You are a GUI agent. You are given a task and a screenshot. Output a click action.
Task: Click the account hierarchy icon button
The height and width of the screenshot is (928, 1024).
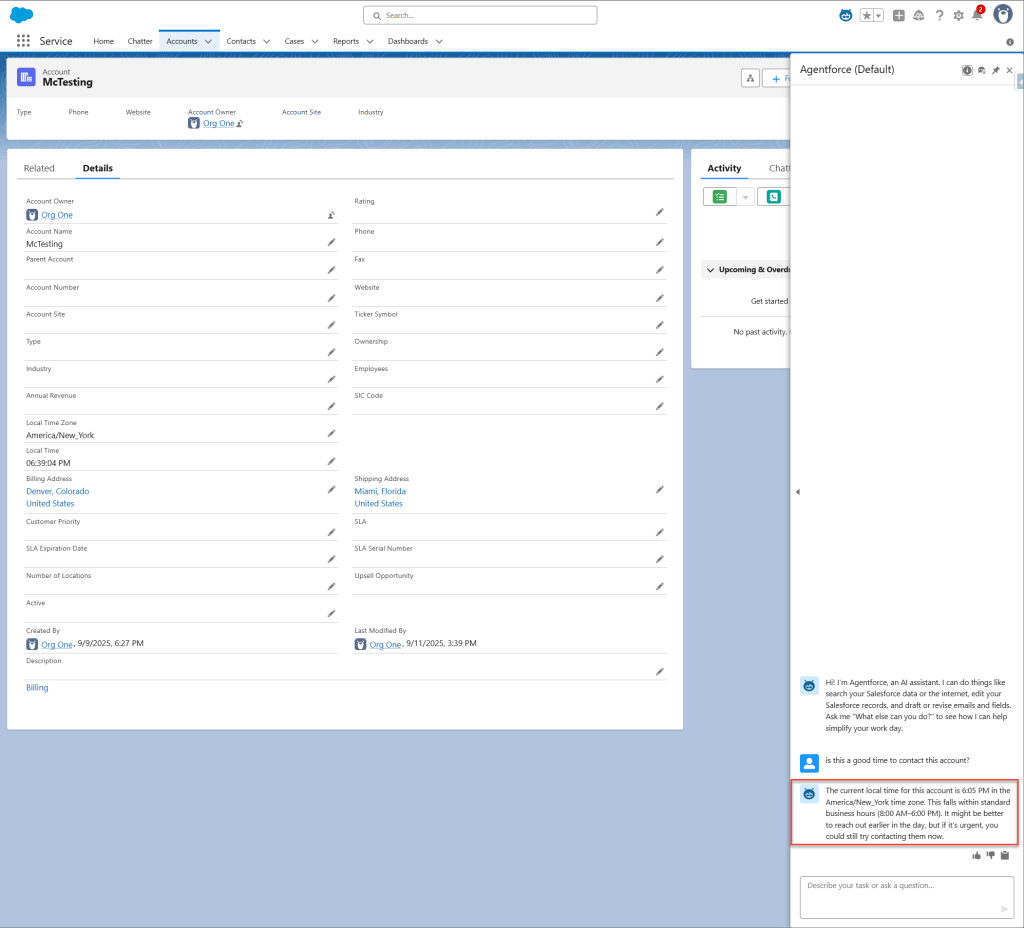tap(750, 78)
